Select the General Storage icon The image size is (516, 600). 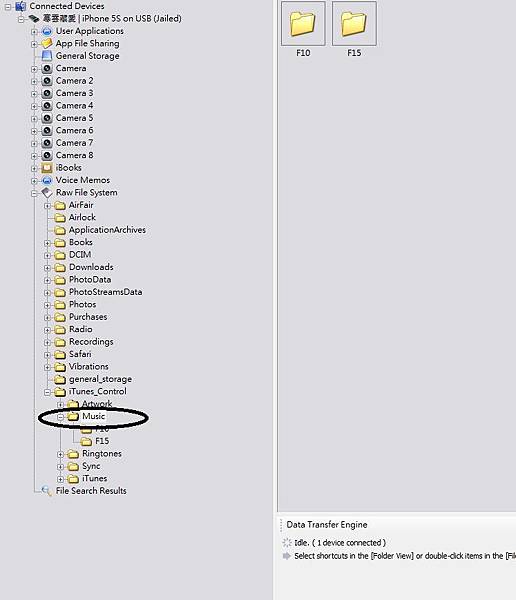click(47, 56)
